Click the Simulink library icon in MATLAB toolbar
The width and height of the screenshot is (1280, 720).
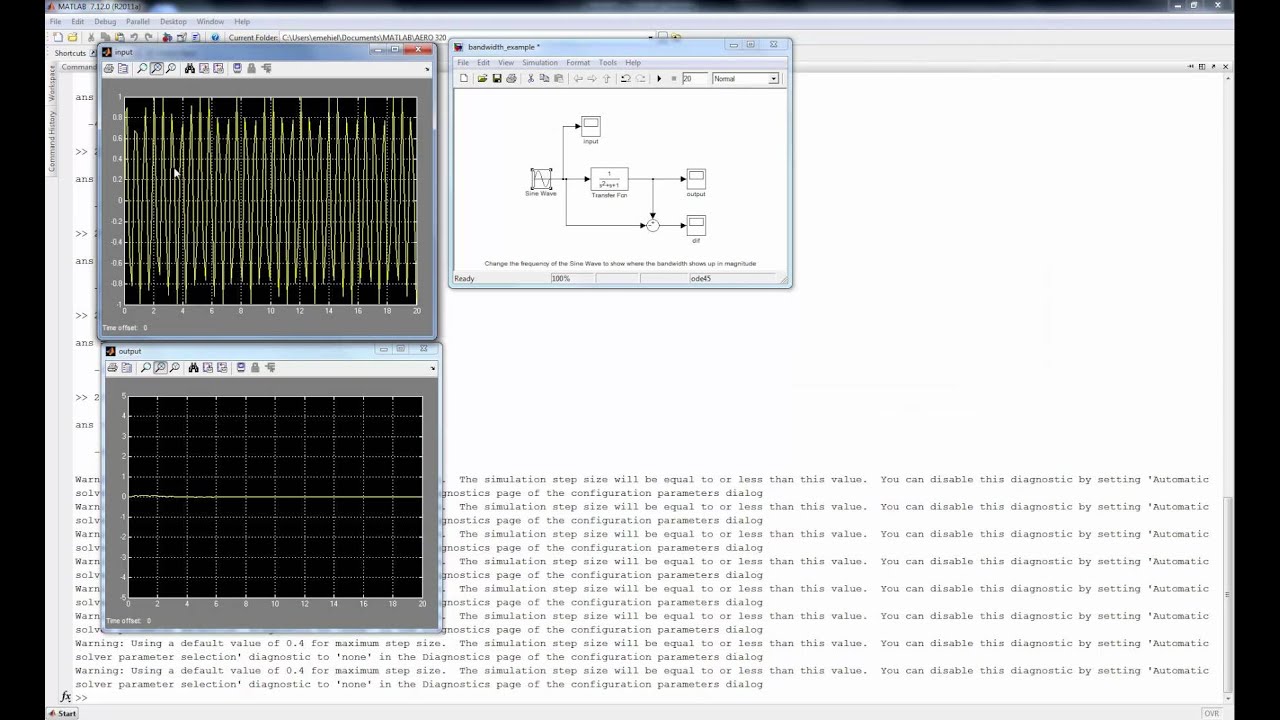click(167, 38)
